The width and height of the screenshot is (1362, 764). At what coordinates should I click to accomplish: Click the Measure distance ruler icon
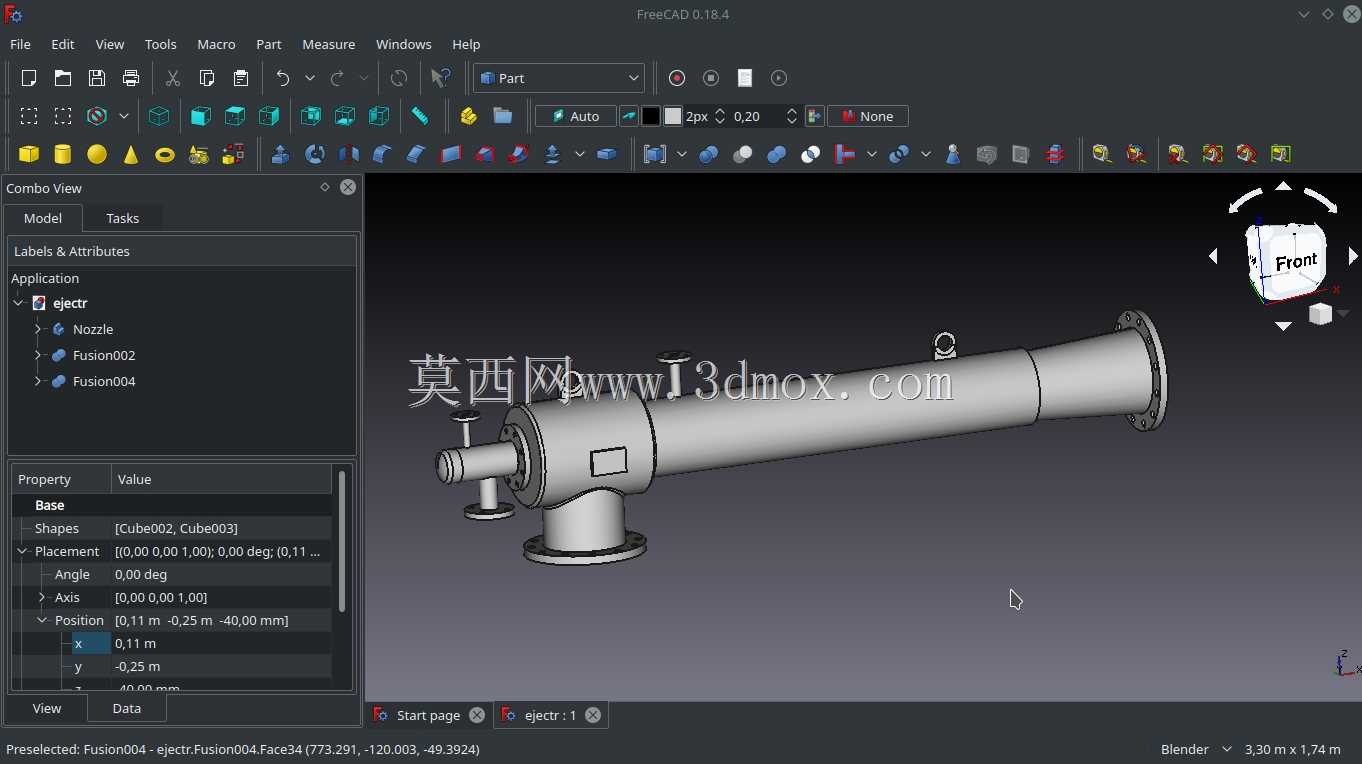point(420,116)
